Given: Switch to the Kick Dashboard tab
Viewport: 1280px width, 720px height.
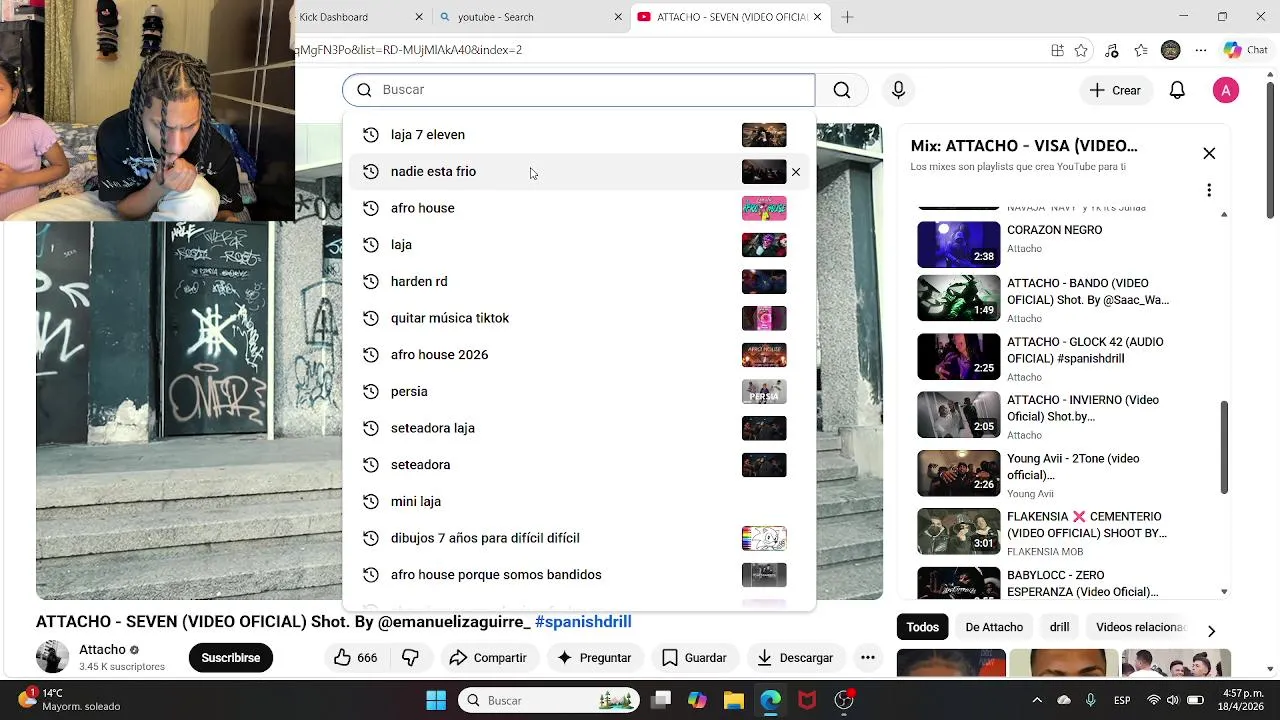Looking at the screenshot, I should pos(352,17).
